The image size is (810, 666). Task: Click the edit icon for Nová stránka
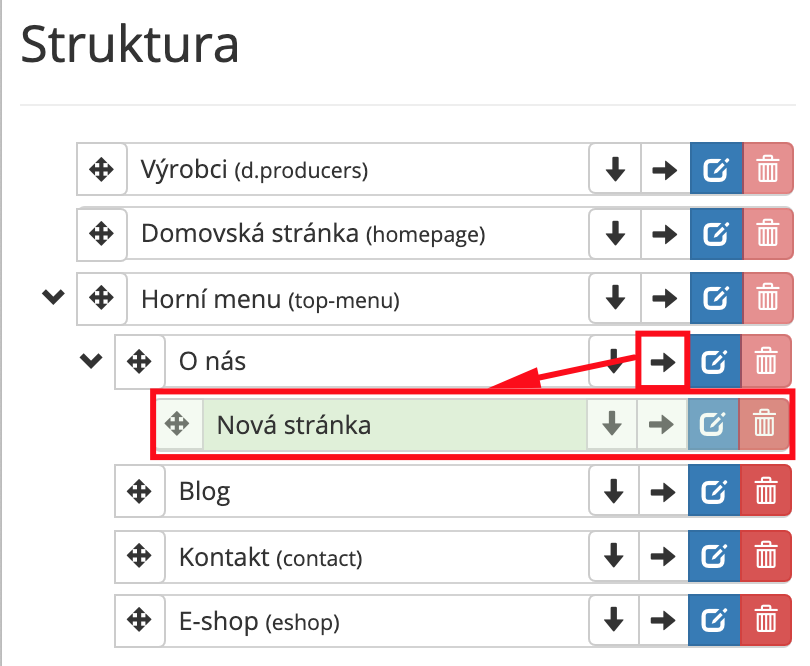(x=712, y=425)
